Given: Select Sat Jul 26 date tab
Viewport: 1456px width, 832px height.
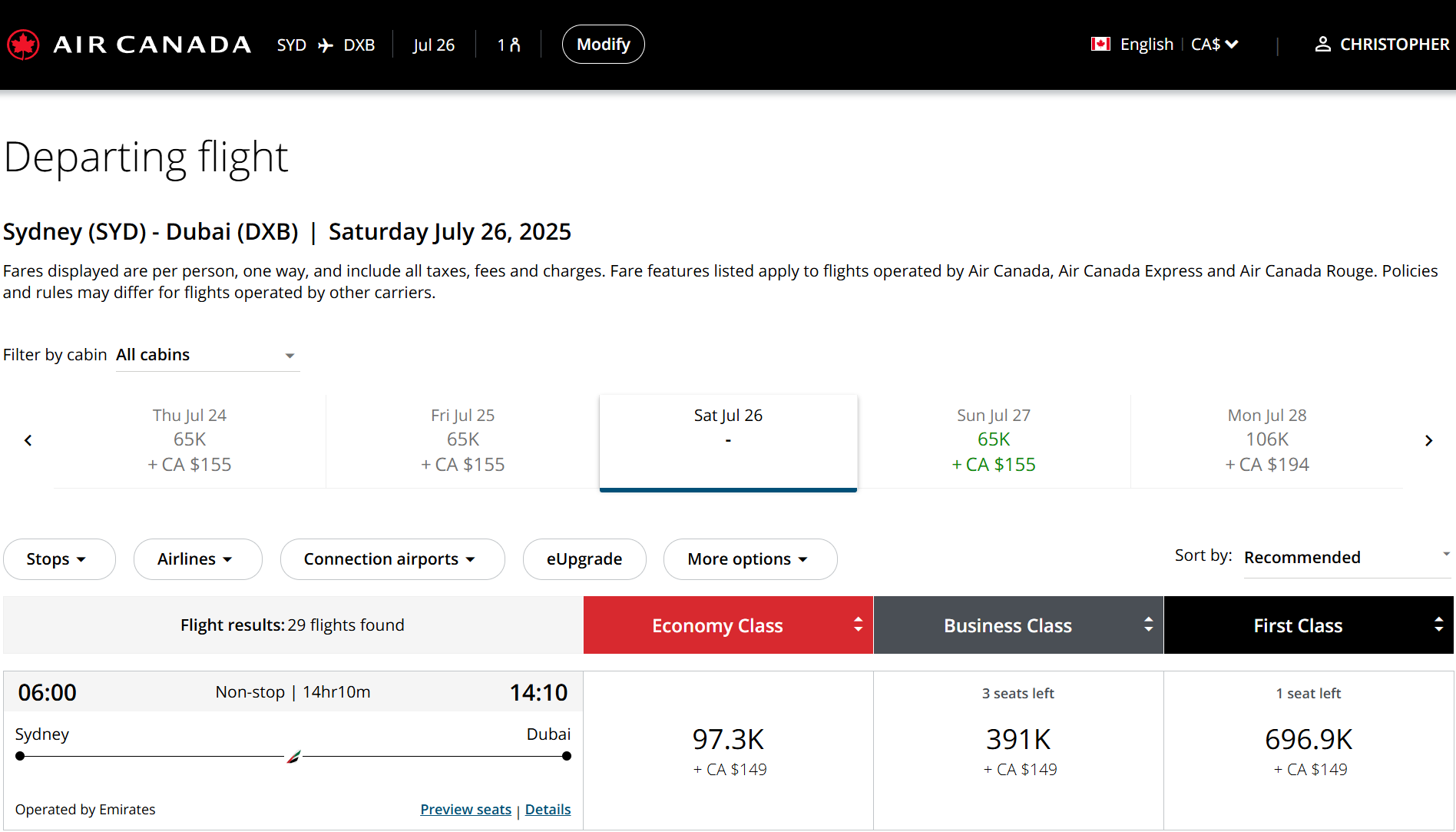Looking at the screenshot, I should pyautogui.click(x=728, y=442).
